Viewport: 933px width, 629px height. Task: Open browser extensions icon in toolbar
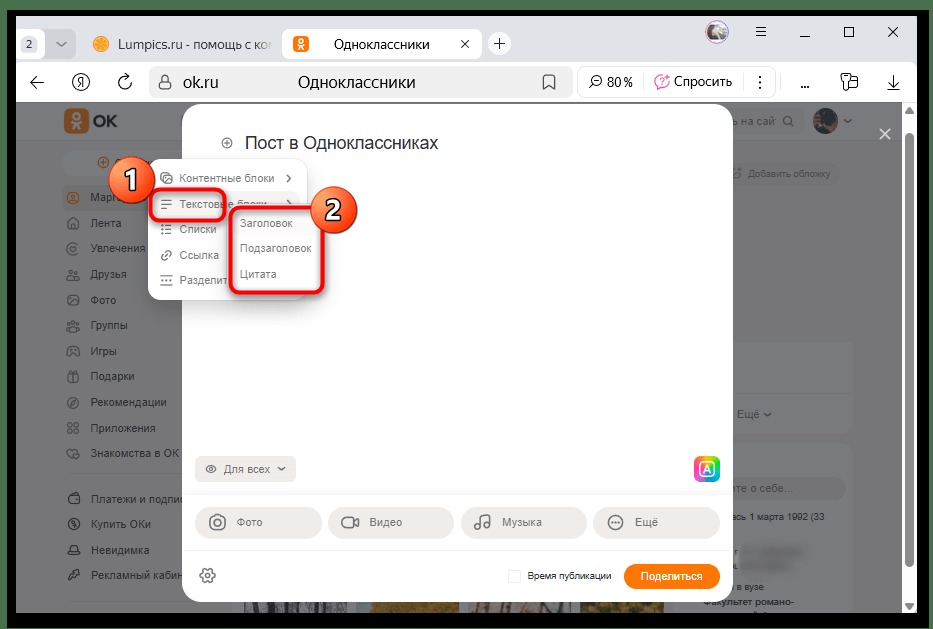(849, 82)
